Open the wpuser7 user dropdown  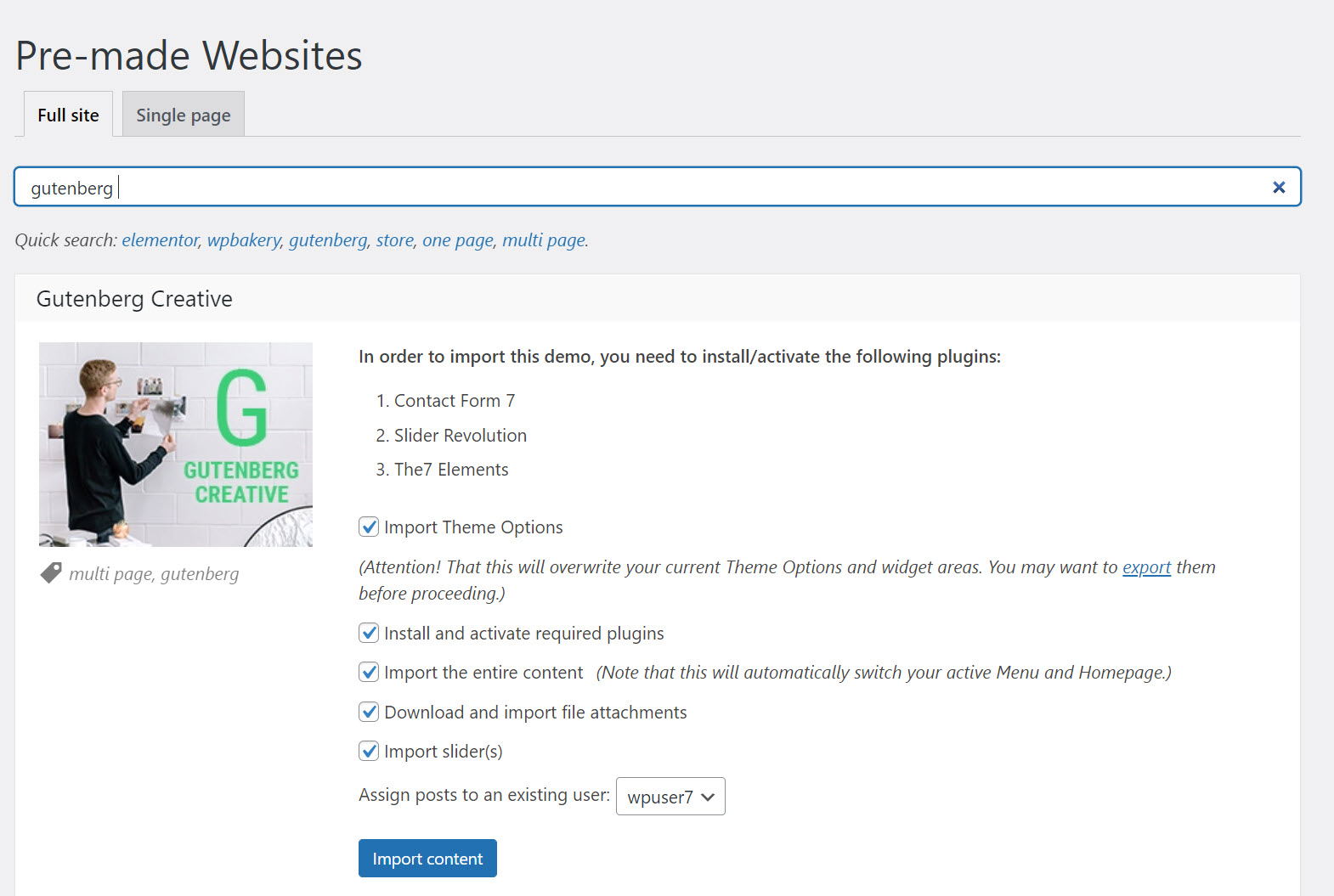click(670, 797)
